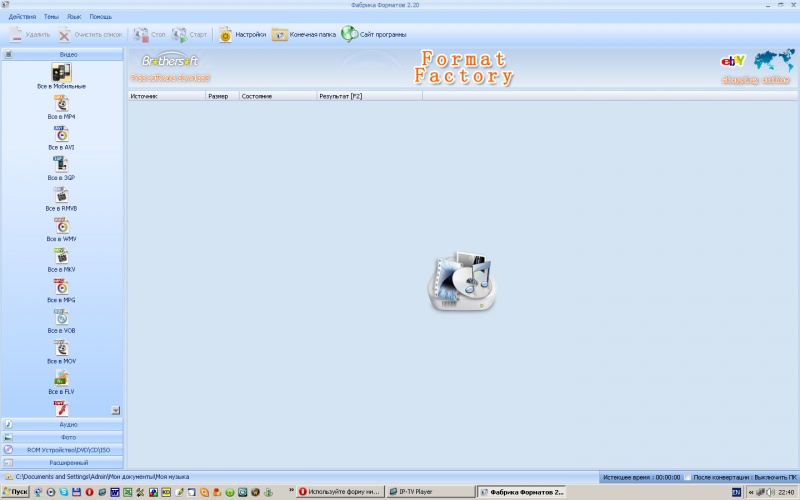
Task: Open the 'Язык' menu
Action: tap(72, 17)
